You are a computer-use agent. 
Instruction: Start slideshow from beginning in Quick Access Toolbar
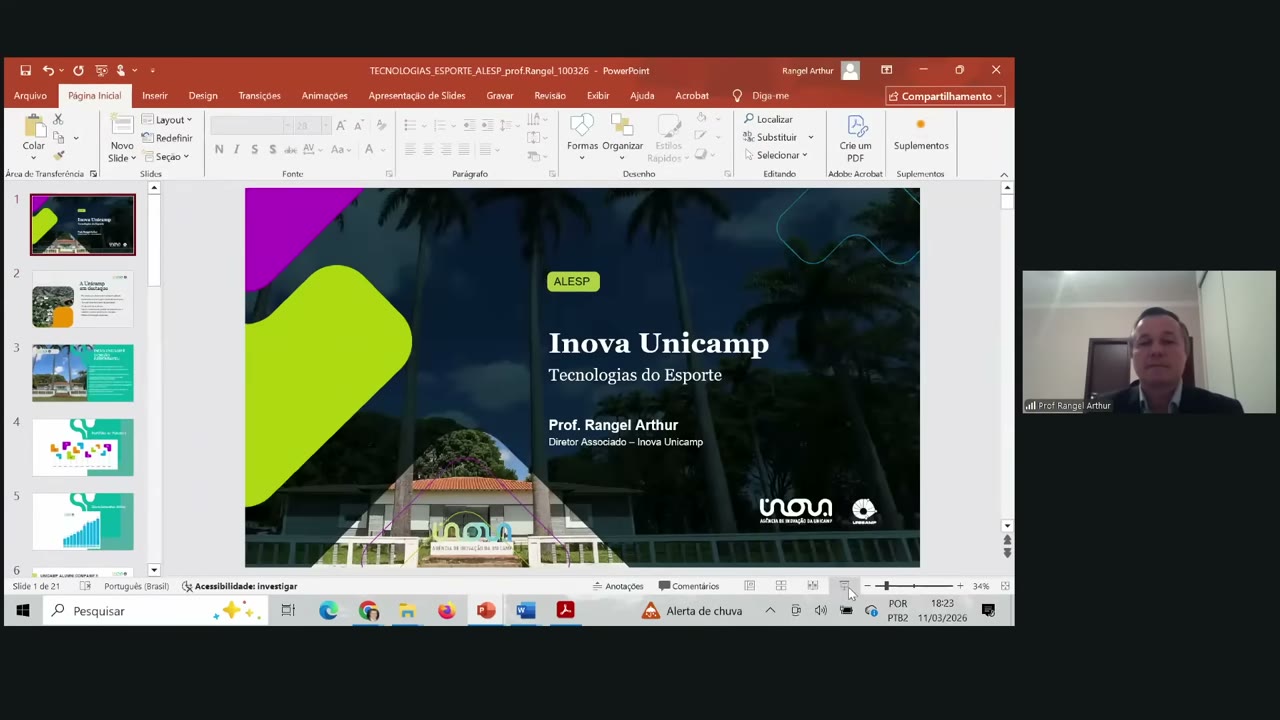point(101,71)
